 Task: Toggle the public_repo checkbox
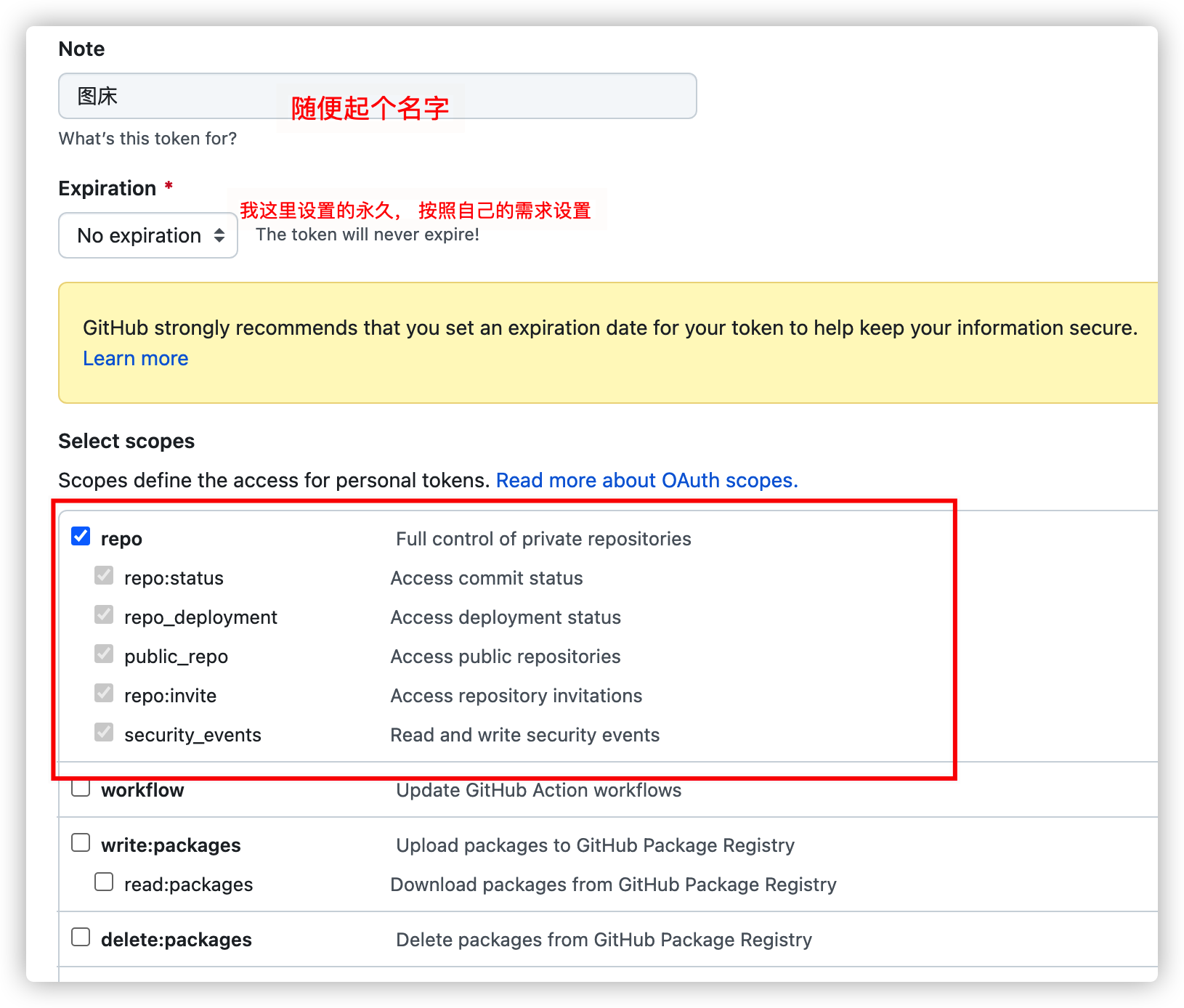(104, 654)
